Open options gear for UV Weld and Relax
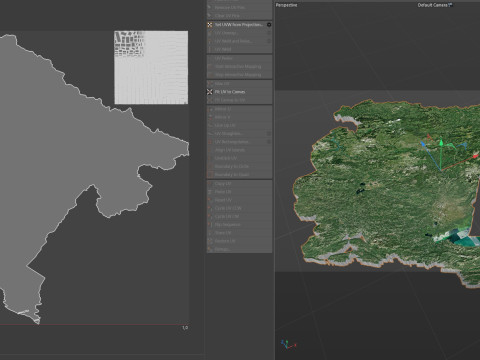The width and height of the screenshot is (480, 360). click(269, 41)
